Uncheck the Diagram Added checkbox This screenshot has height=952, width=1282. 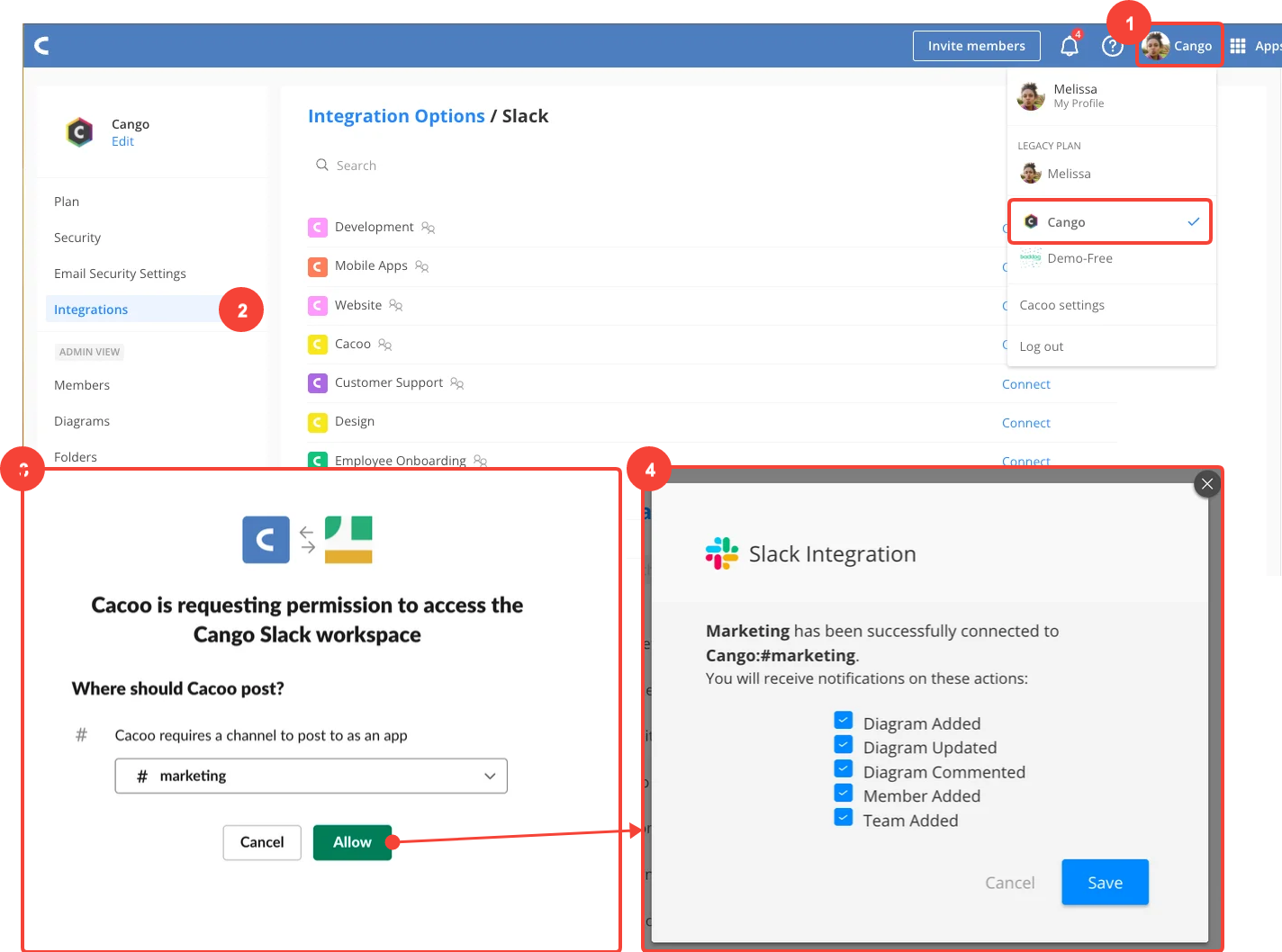pyautogui.click(x=844, y=721)
